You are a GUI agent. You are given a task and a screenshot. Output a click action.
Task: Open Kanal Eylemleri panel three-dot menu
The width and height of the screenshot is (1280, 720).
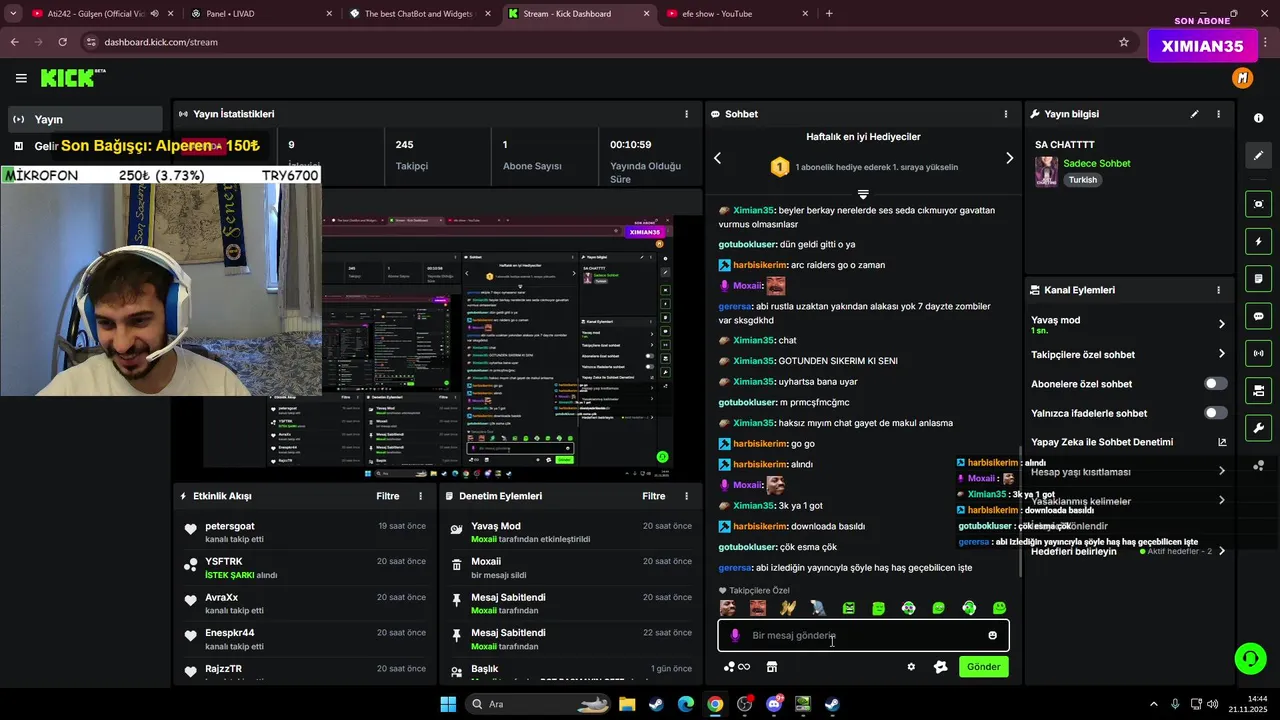point(1218,290)
